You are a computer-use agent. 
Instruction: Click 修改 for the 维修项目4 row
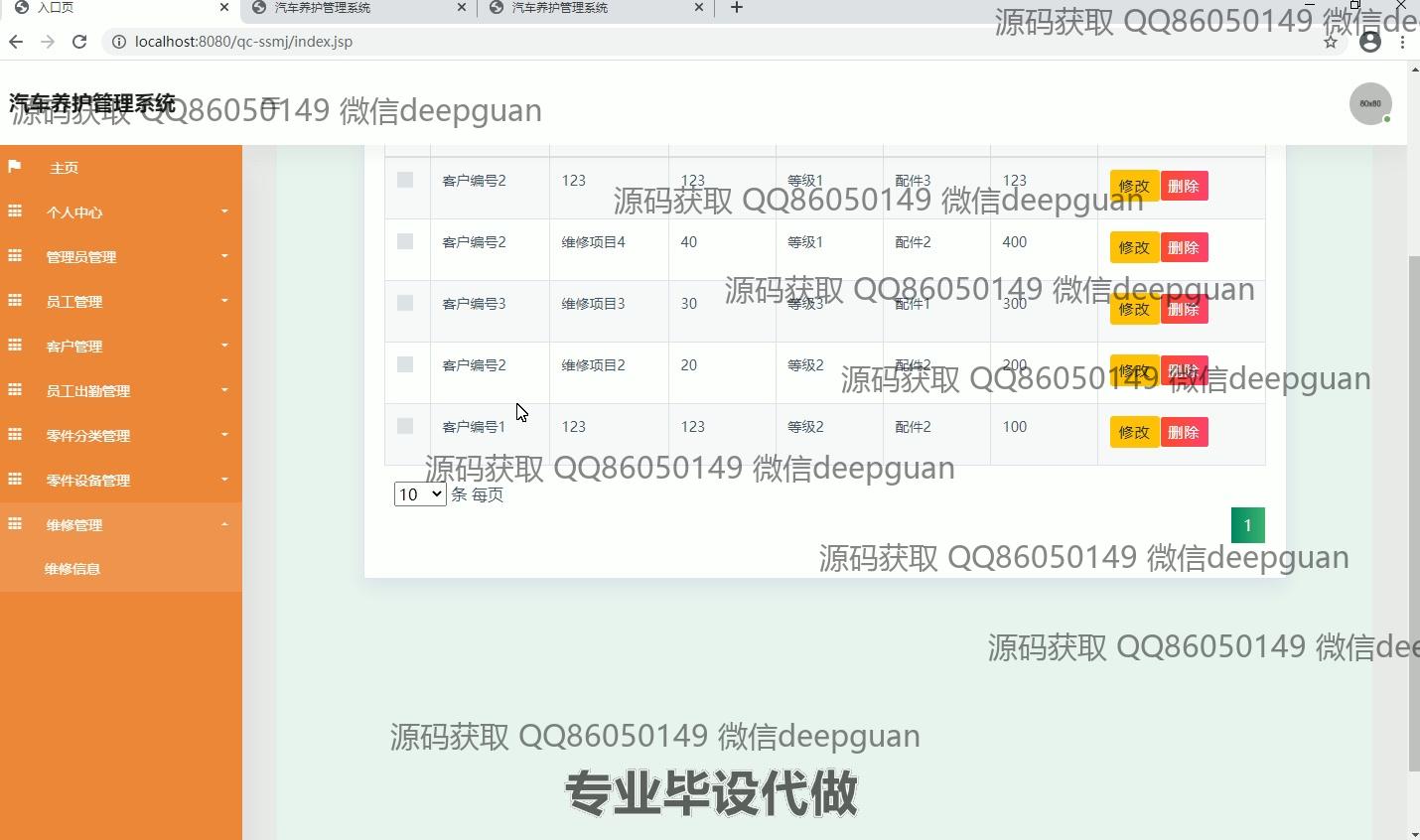click(x=1134, y=247)
